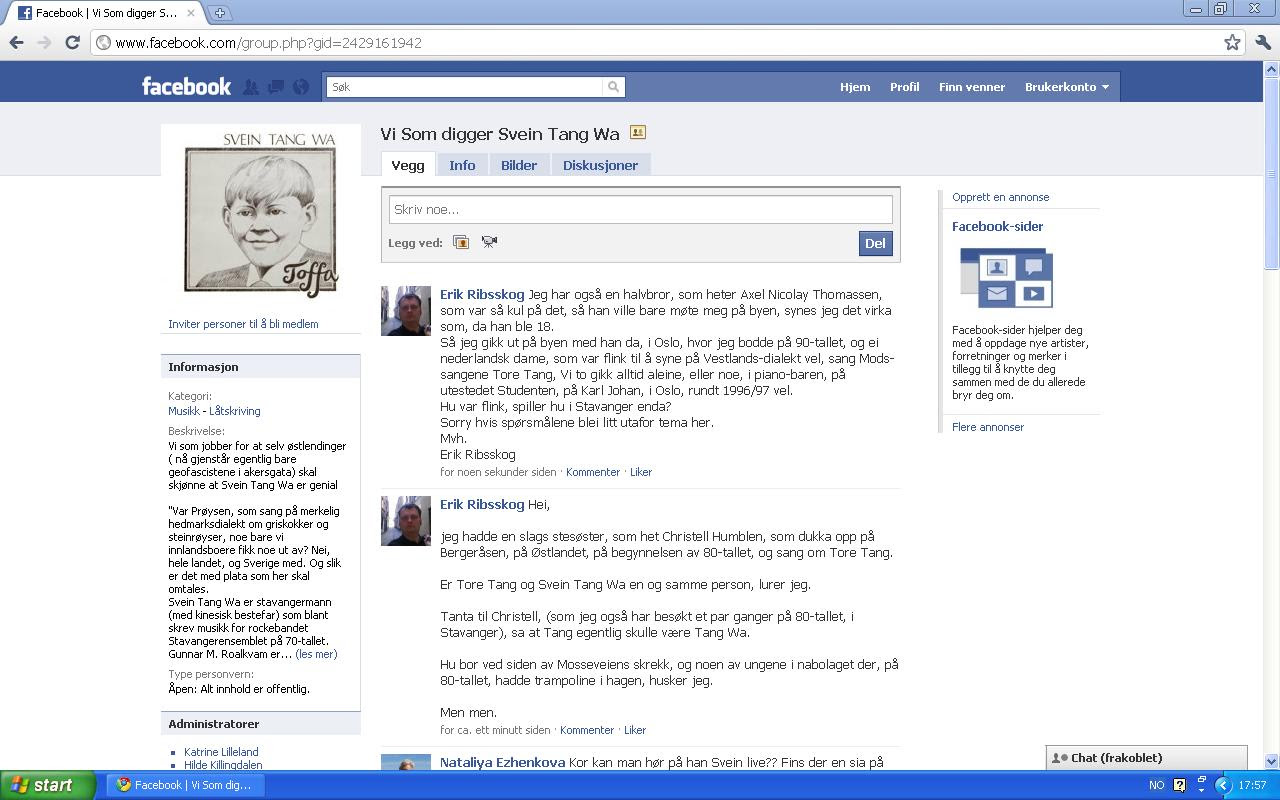Click in the Skriv noe text box

[x=640, y=209]
